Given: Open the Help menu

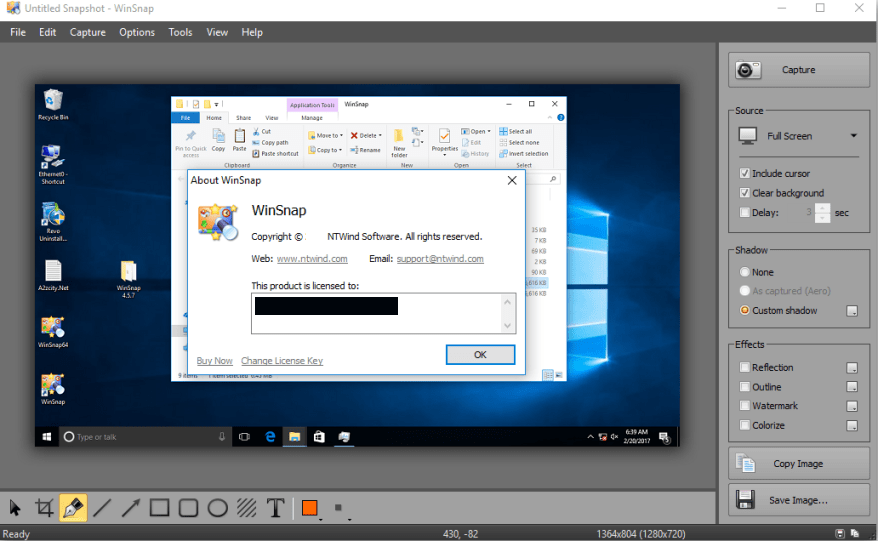Looking at the screenshot, I should [252, 32].
